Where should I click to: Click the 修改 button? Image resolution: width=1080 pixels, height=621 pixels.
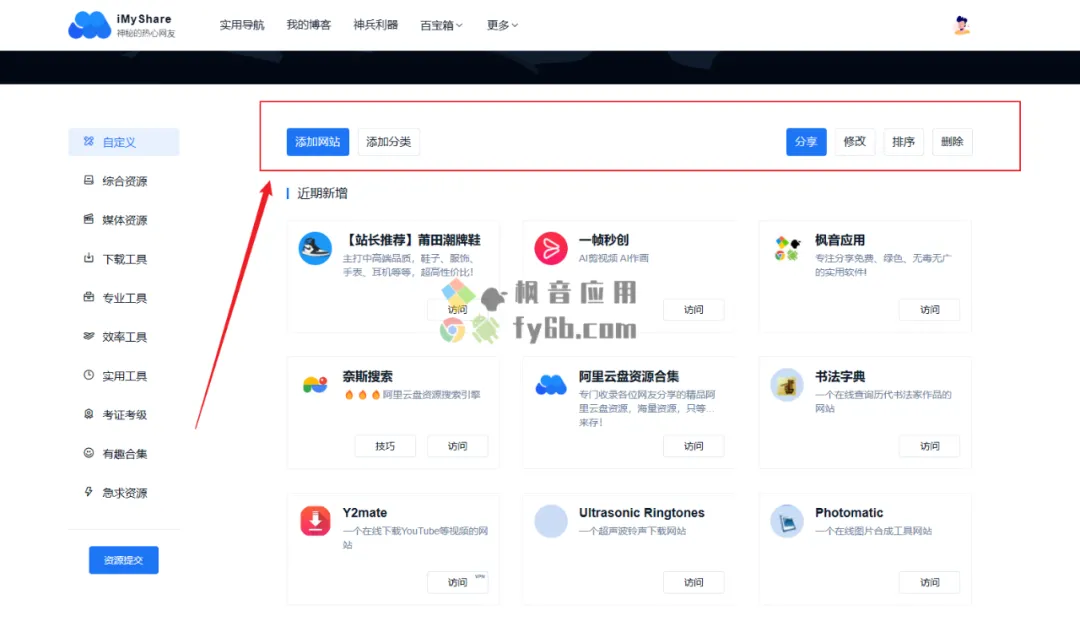click(x=855, y=142)
